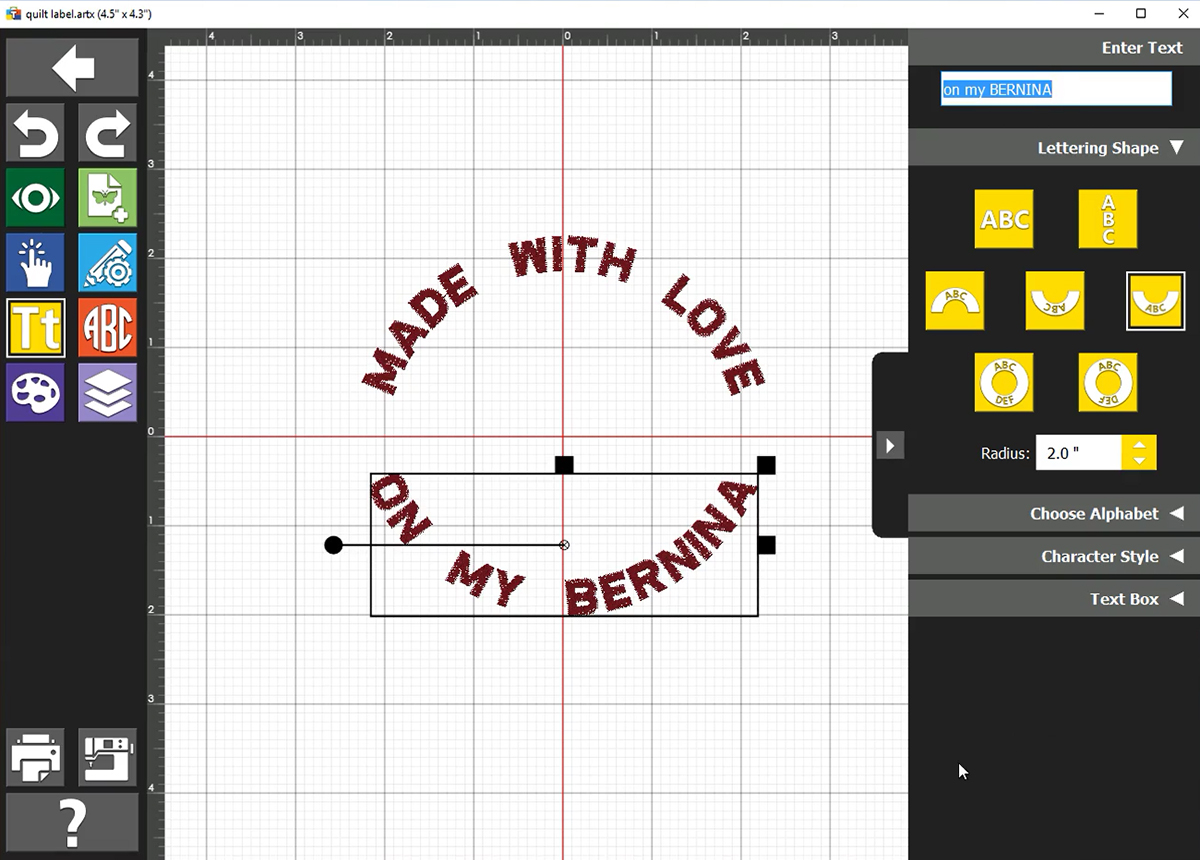Toggle the green eye preview icon

click(36, 197)
